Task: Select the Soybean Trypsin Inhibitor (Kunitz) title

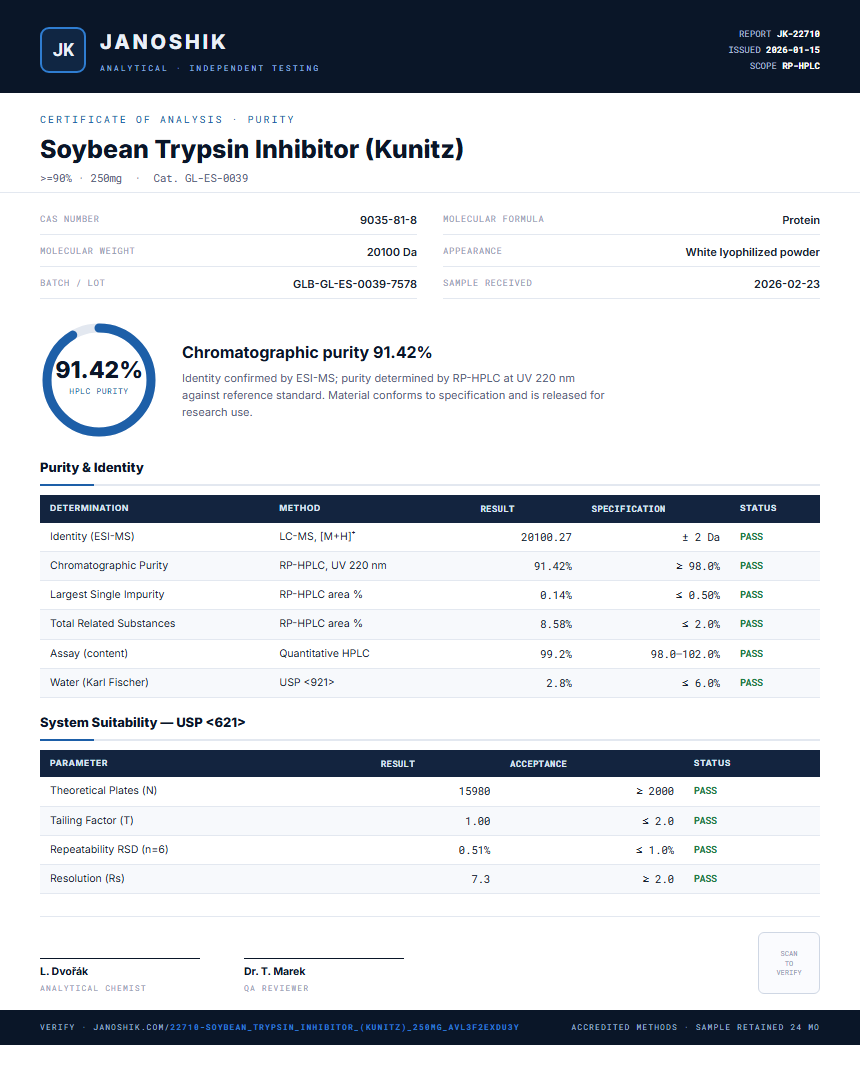Action: (252, 149)
